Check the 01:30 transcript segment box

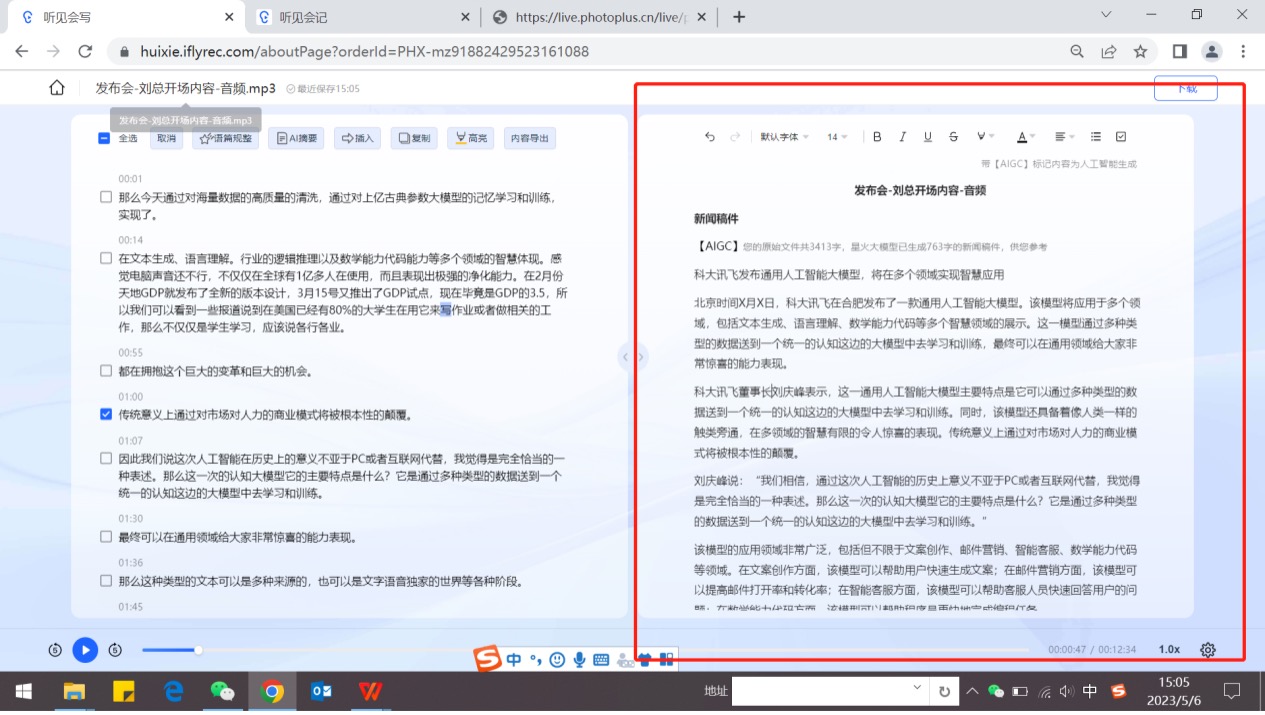pyautogui.click(x=106, y=537)
